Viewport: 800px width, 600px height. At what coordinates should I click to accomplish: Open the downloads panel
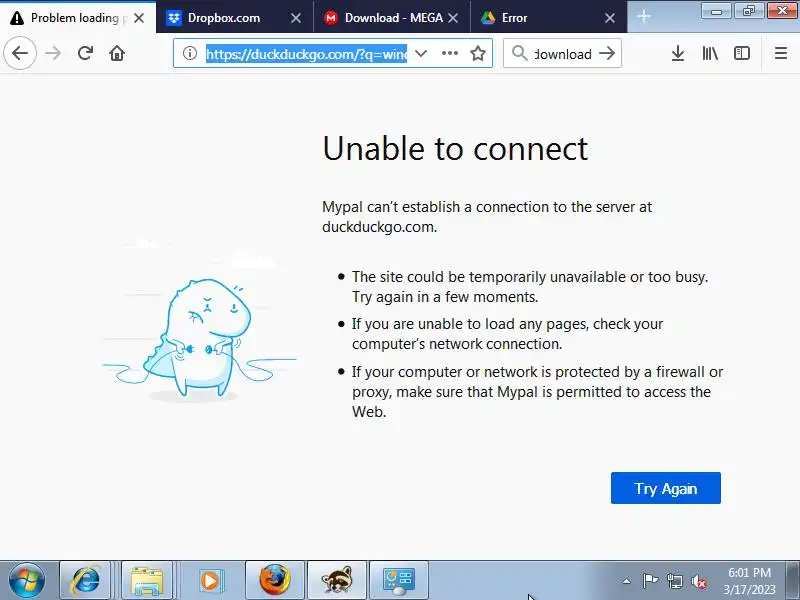[x=678, y=53]
